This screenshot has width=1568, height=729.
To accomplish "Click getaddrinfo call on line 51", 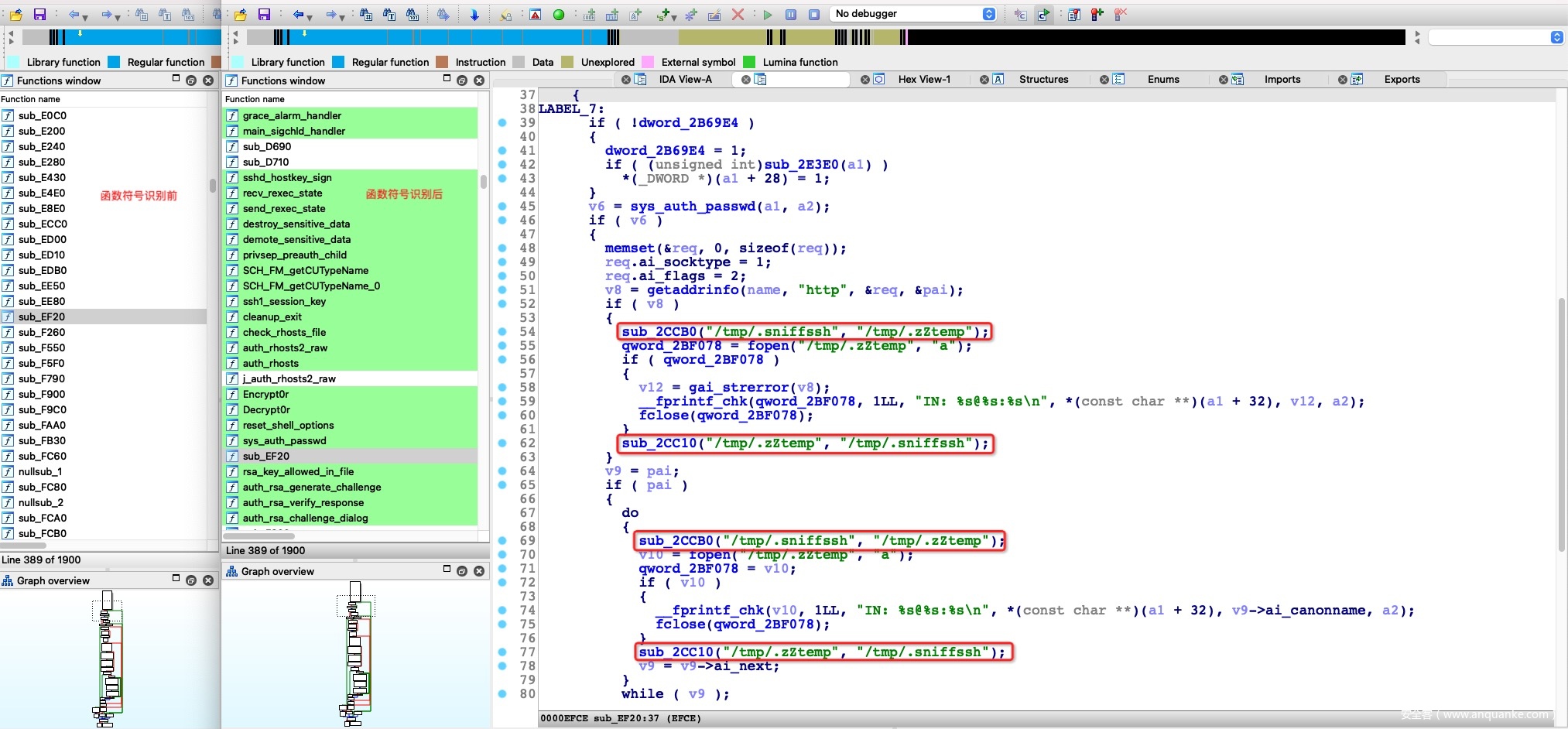I will click(x=694, y=290).
